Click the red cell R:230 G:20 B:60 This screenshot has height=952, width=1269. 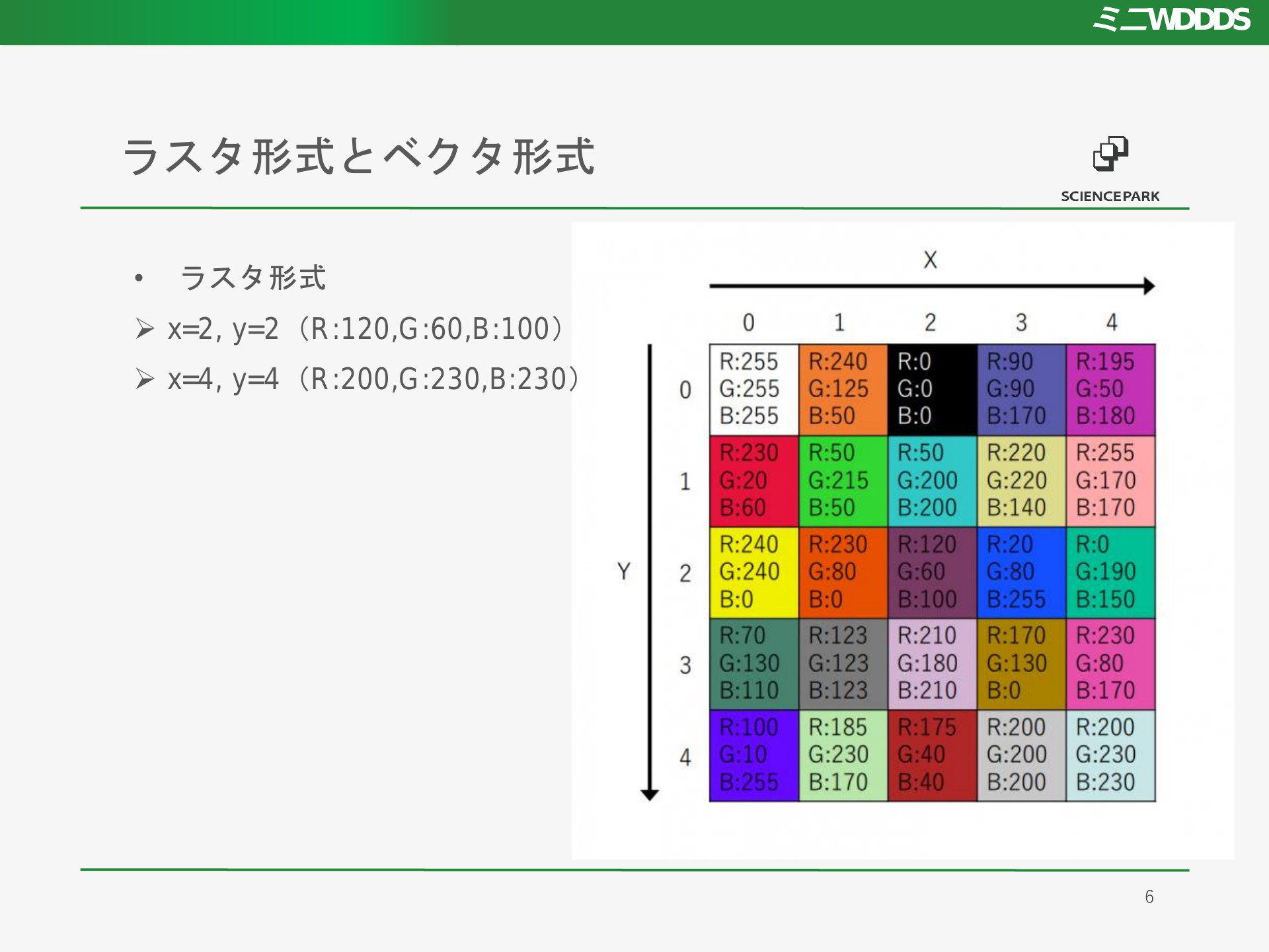pyautogui.click(x=754, y=481)
